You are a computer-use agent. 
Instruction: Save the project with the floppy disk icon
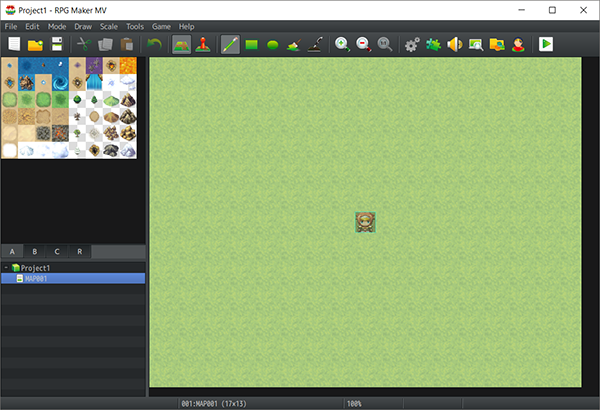[57, 44]
